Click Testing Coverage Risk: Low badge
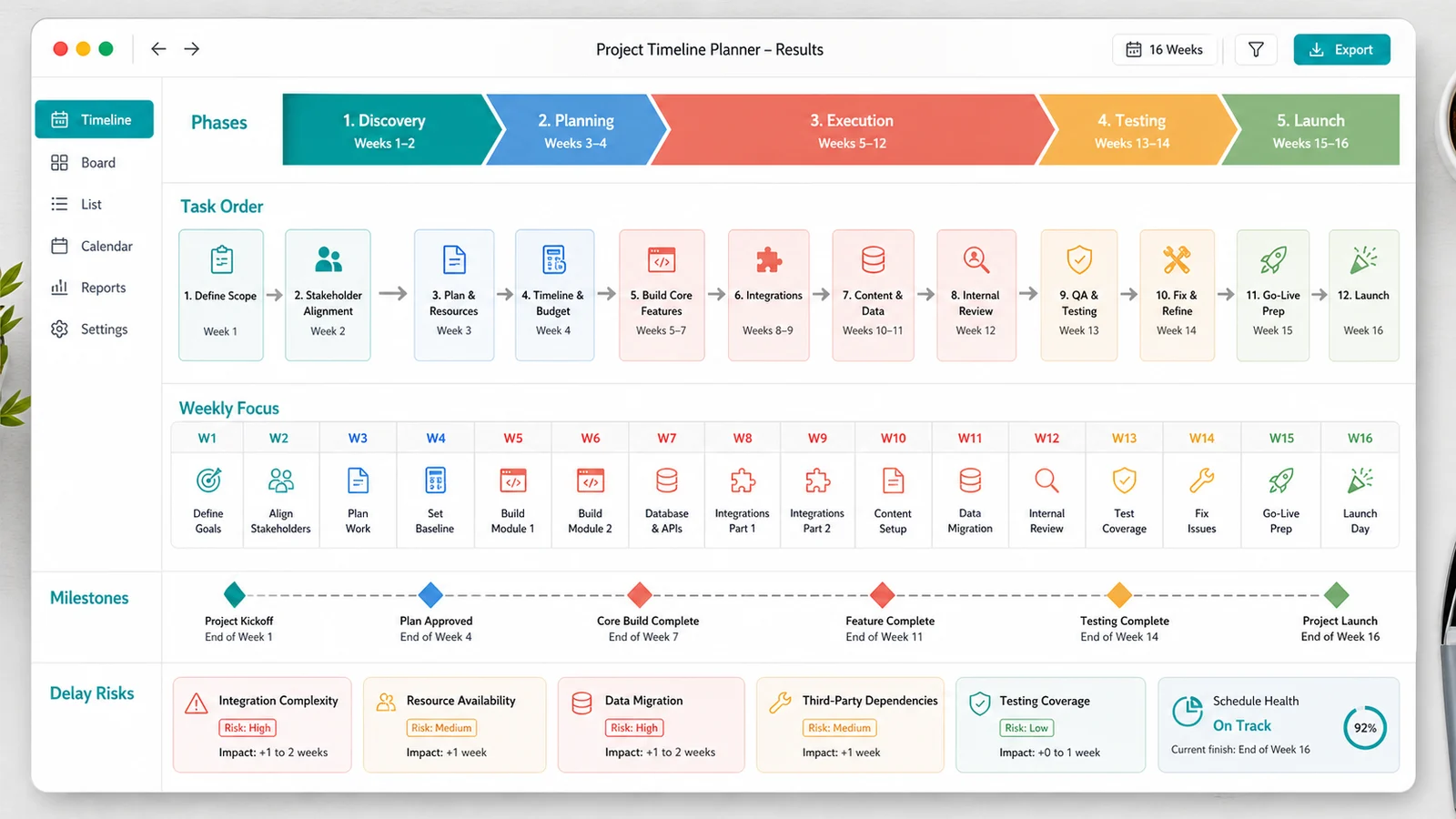Screen dimensions: 1456x819 [x=1026, y=728]
